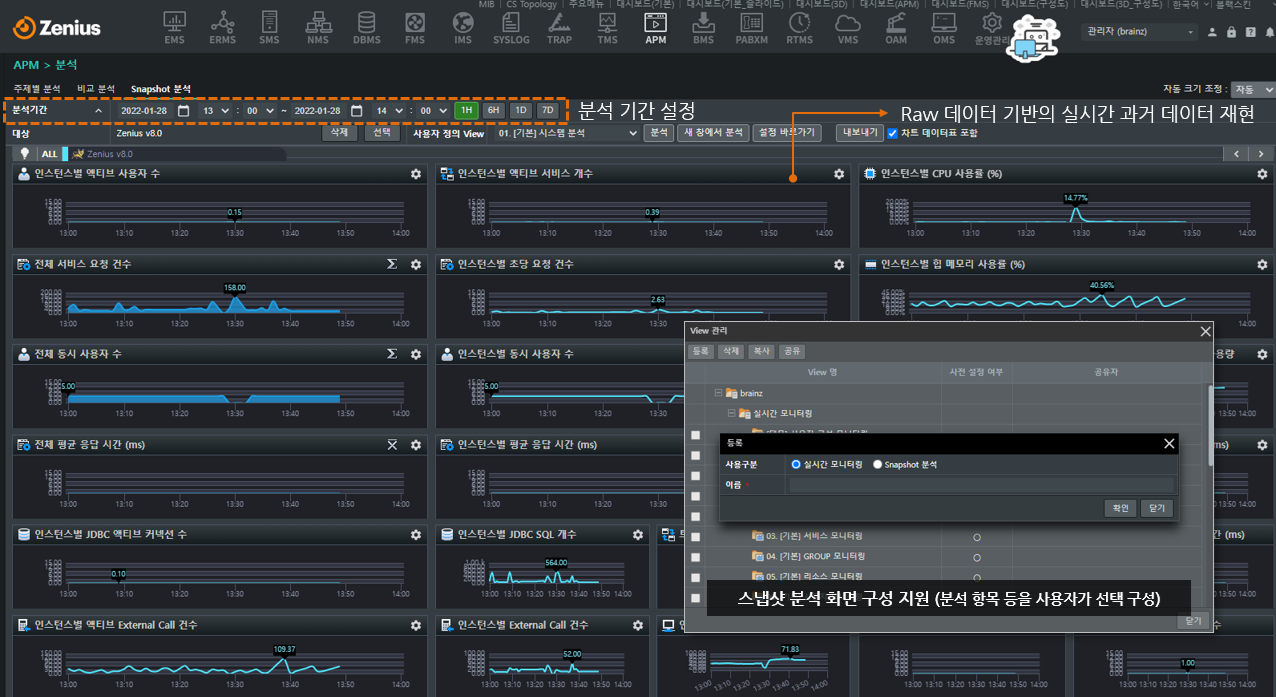This screenshot has width=1276, height=697.
Task: Check the 03. [기본] 서비스 모니터링 row checkbox
Action: [696, 536]
